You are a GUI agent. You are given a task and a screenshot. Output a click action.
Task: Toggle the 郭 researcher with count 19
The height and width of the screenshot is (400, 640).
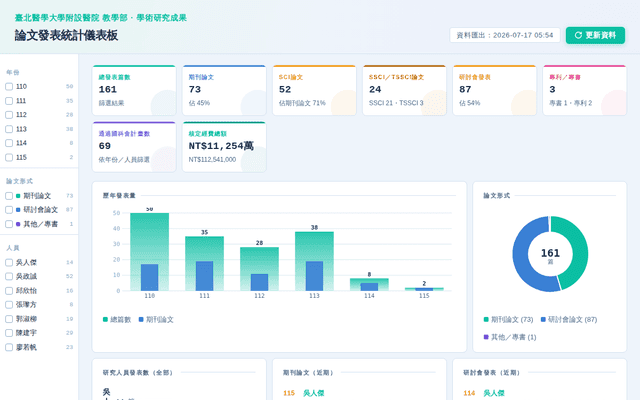(9, 319)
